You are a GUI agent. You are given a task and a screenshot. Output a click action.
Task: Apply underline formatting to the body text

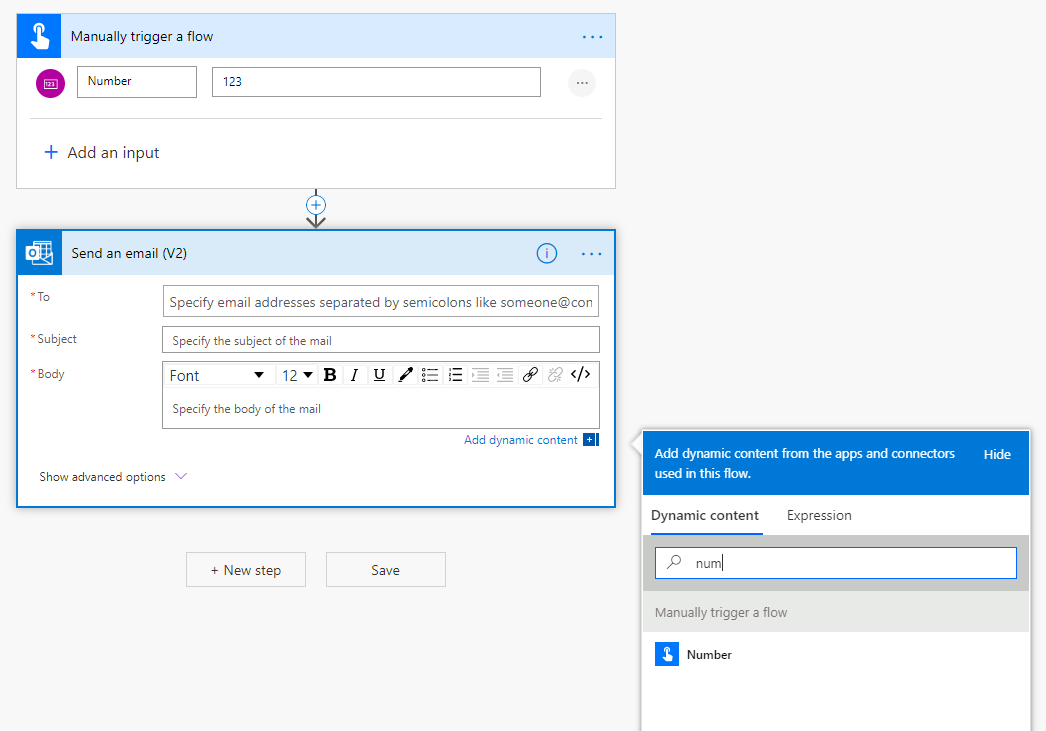click(381, 374)
